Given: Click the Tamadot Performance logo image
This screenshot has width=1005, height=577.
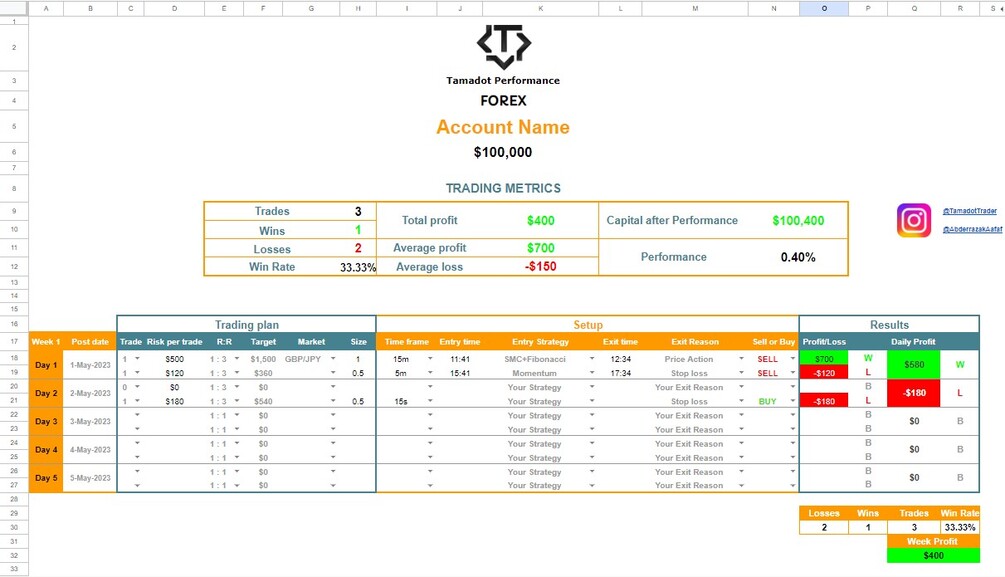Looking at the screenshot, I should (x=504, y=47).
